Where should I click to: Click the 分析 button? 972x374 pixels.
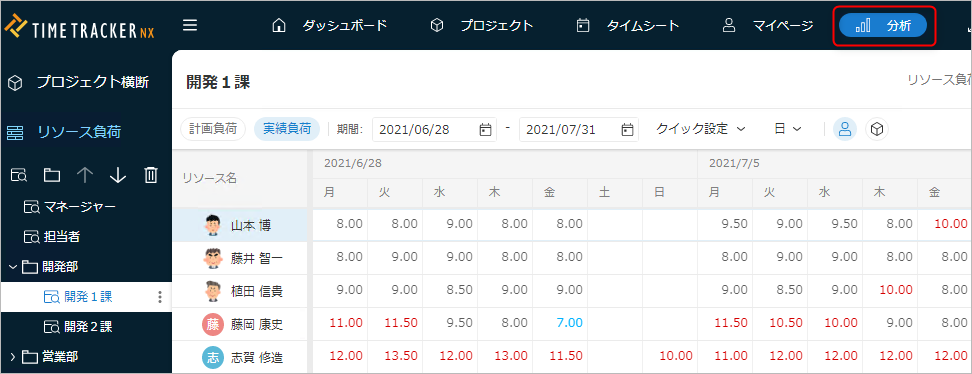click(883, 25)
